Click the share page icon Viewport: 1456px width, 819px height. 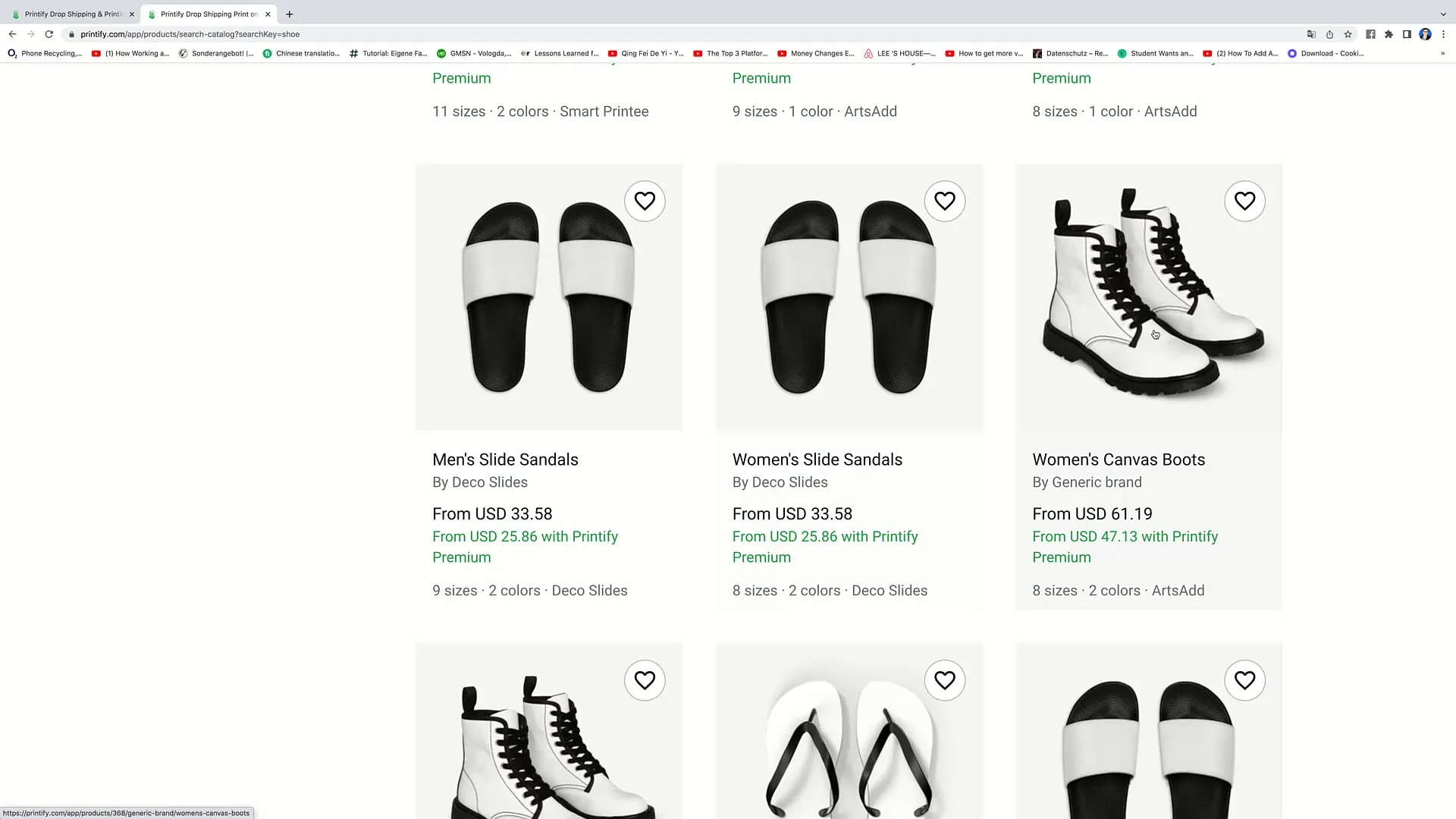point(1329,34)
